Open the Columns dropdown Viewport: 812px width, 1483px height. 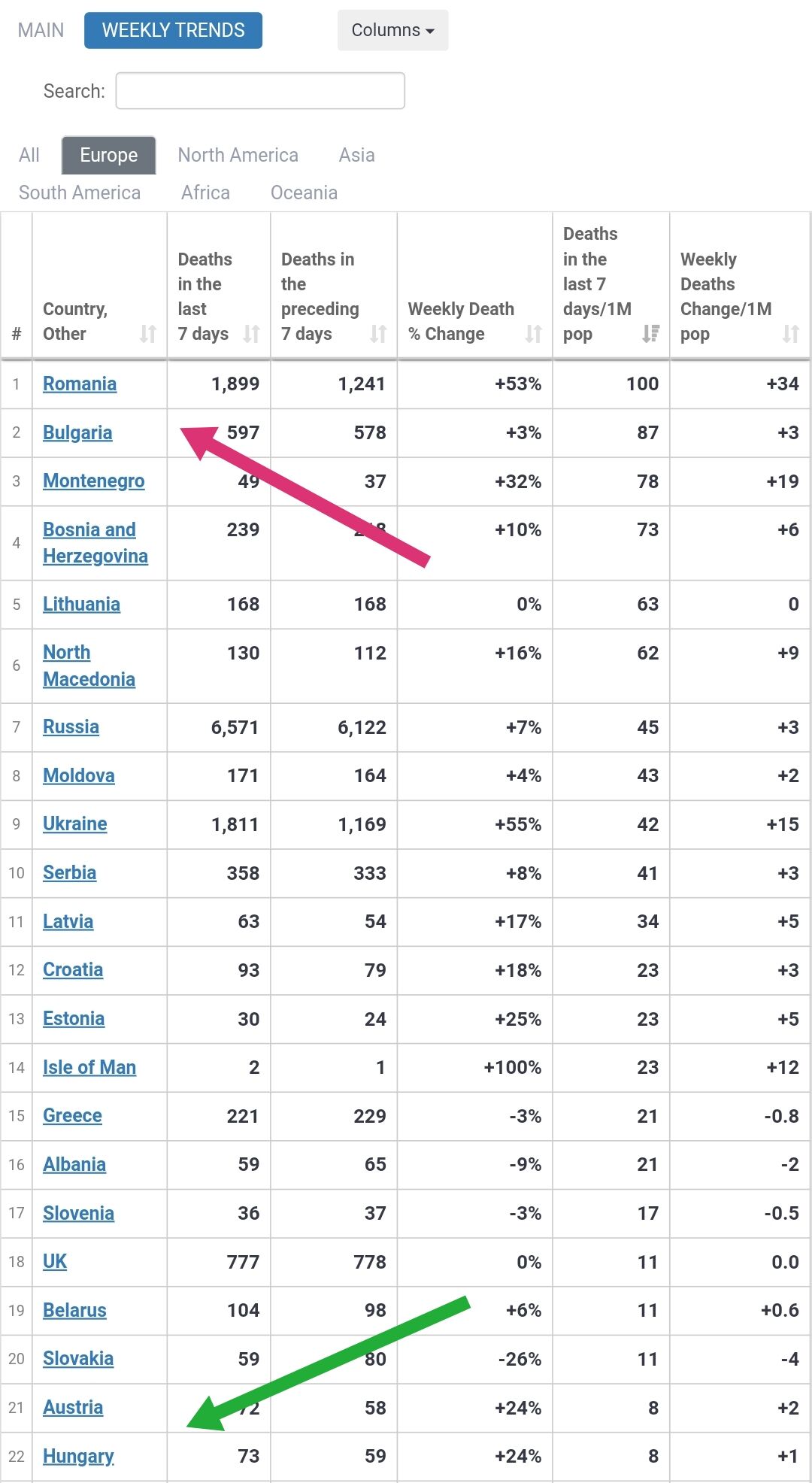pos(392,30)
